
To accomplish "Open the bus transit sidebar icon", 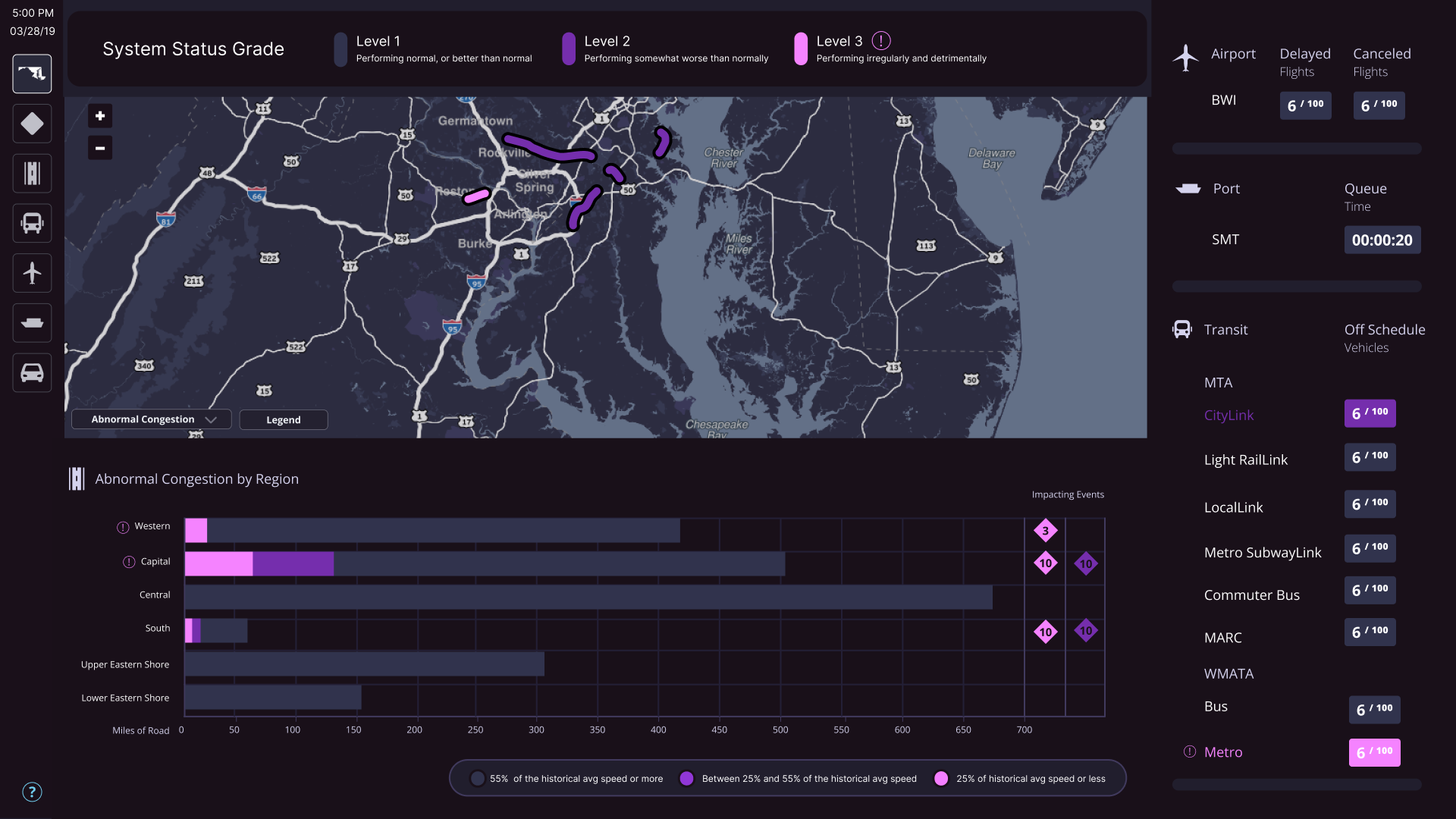I will (32, 223).
